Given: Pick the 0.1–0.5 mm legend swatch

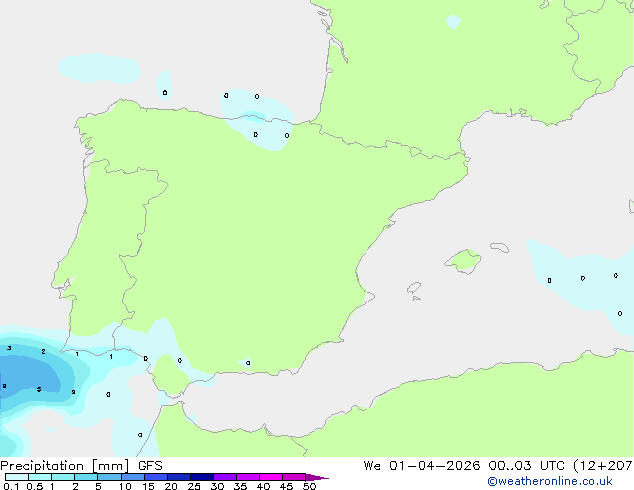Looking at the screenshot, I should tap(17, 477).
